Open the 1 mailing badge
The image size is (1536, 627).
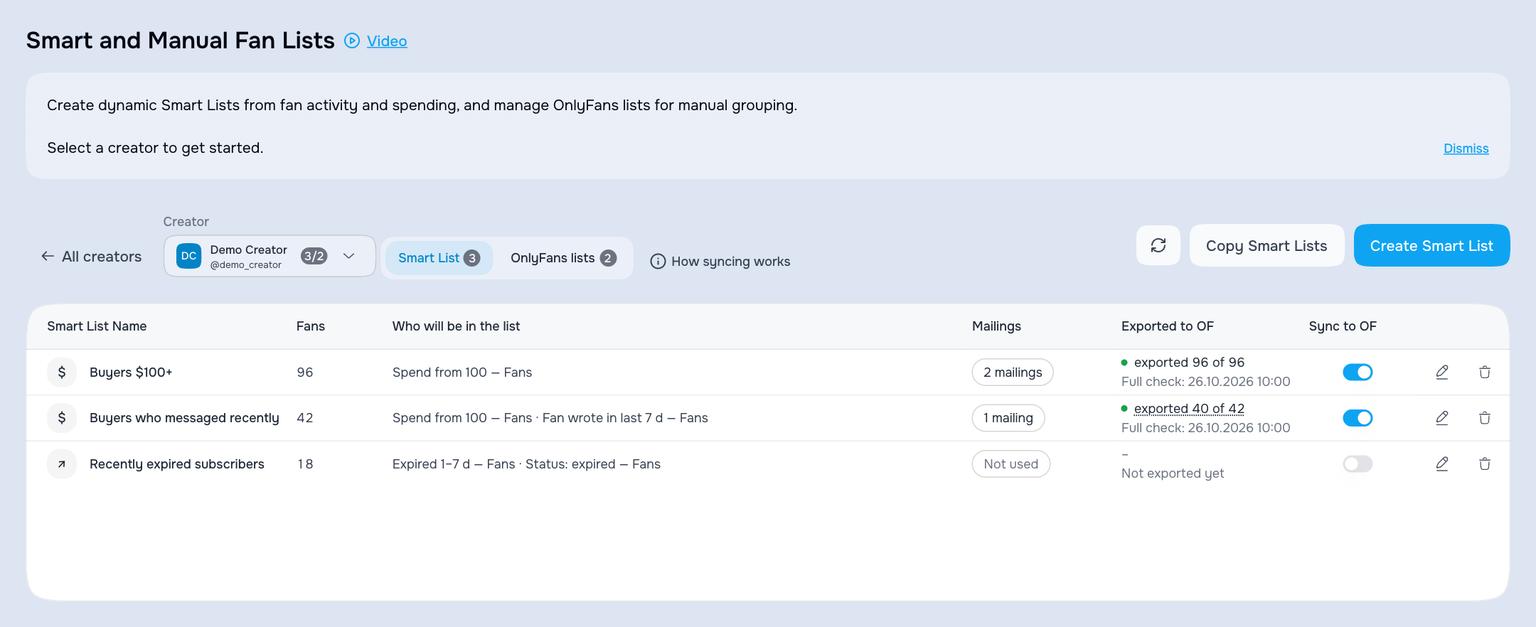pos(1008,418)
